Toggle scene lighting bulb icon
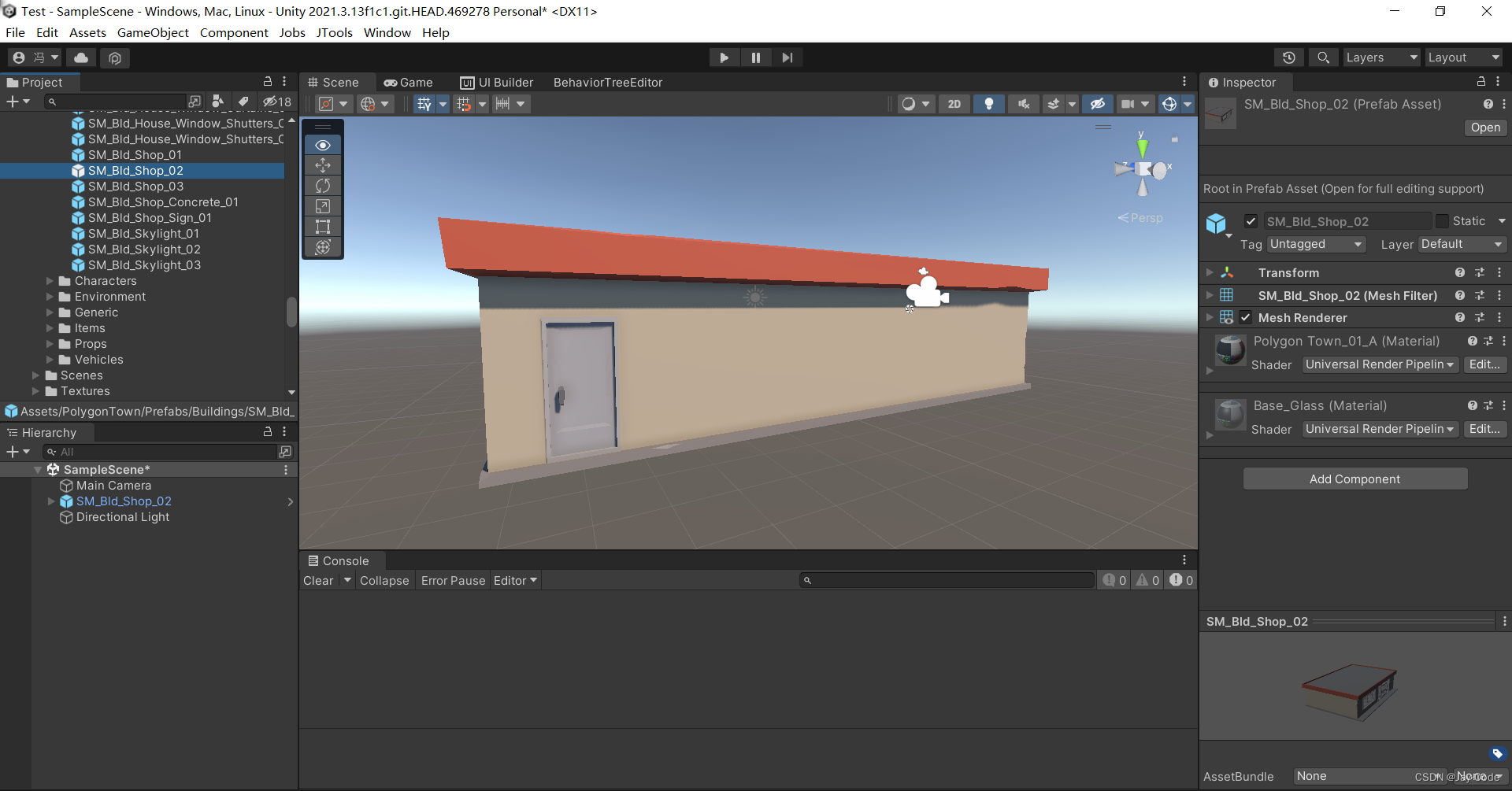1512x791 pixels. [989, 104]
